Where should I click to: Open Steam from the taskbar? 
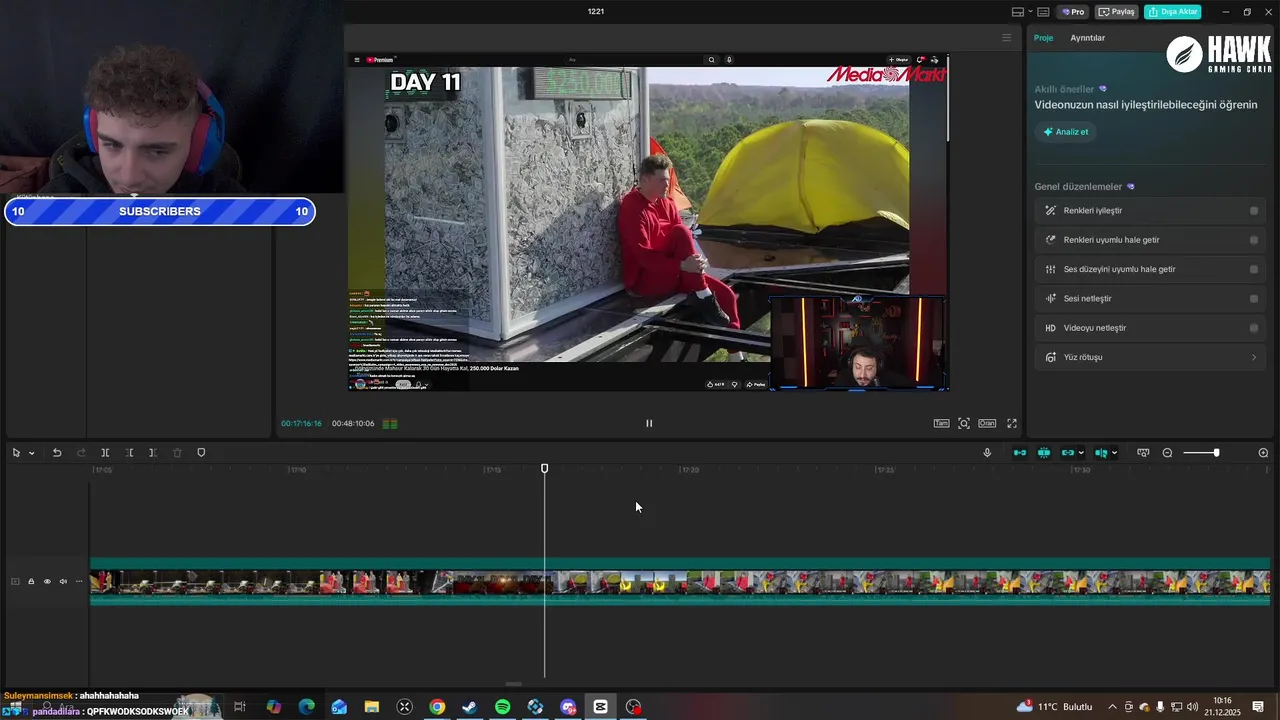tap(469, 707)
